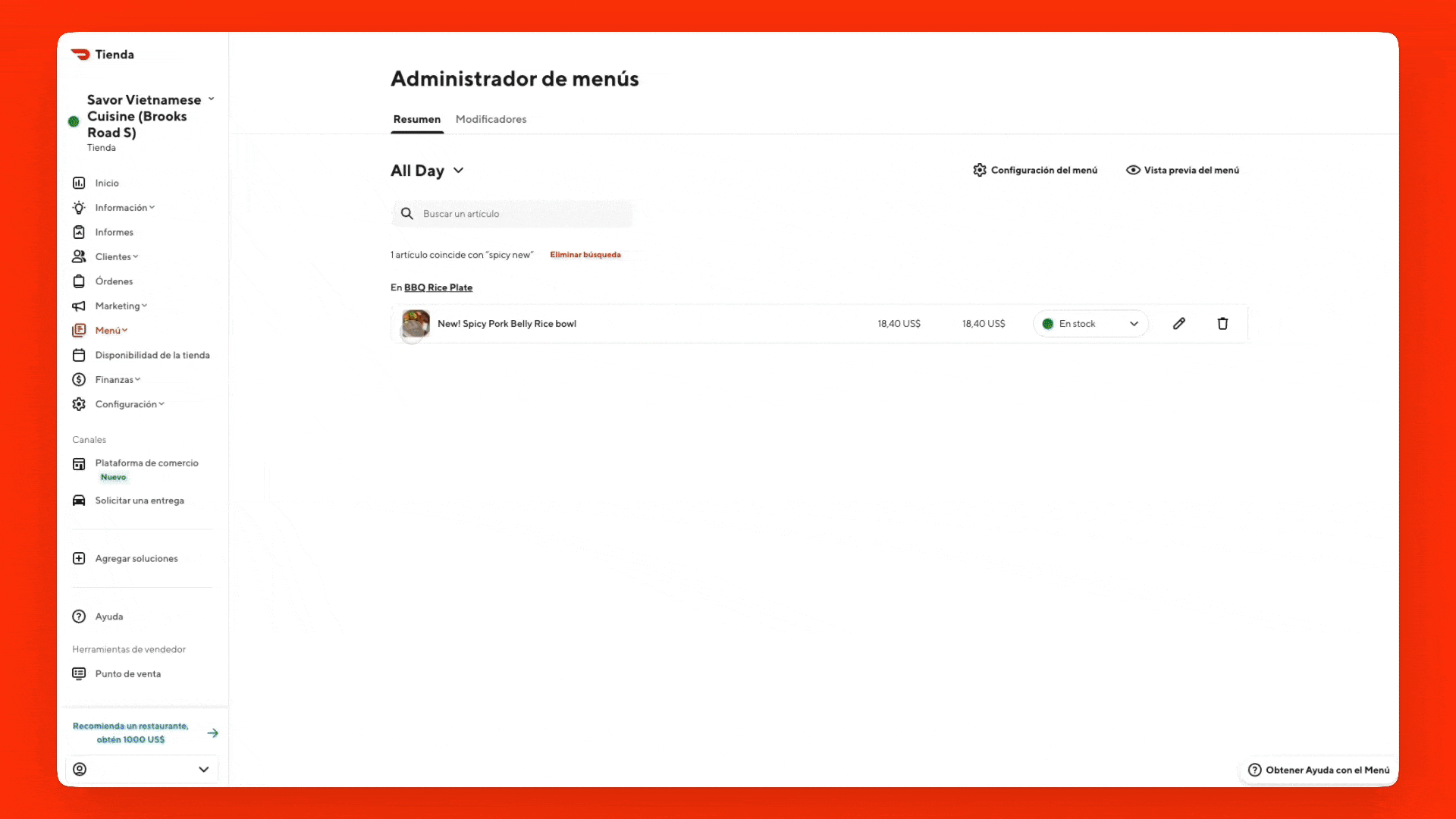1456x819 pixels.
Task: Click the Solicitar una entrega car icon
Action: (79, 500)
